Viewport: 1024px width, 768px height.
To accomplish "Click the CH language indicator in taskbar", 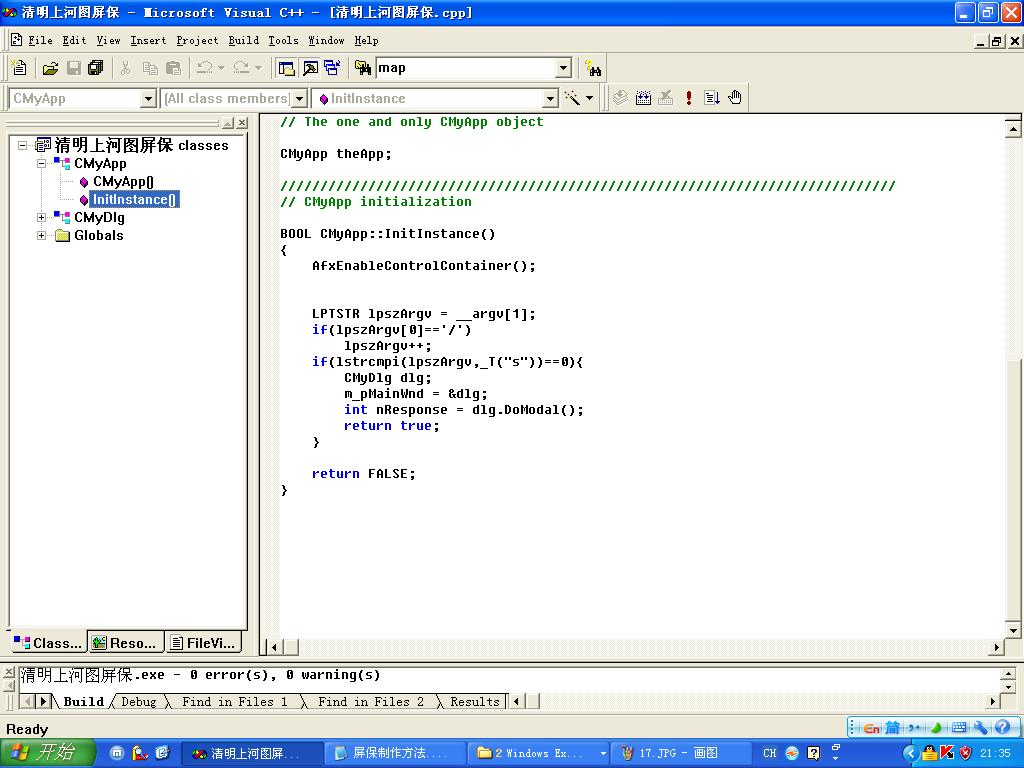I will [769, 753].
